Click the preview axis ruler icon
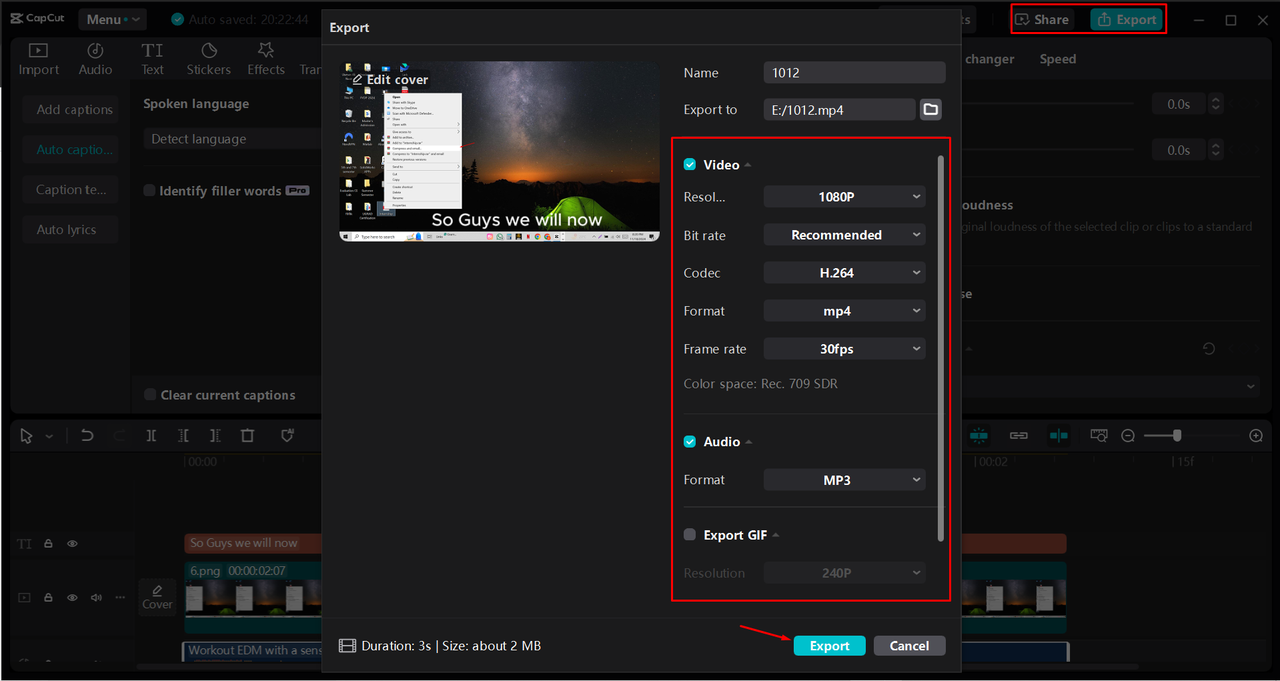Viewport: 1280px width, 681px height. tap(1099, 436)
